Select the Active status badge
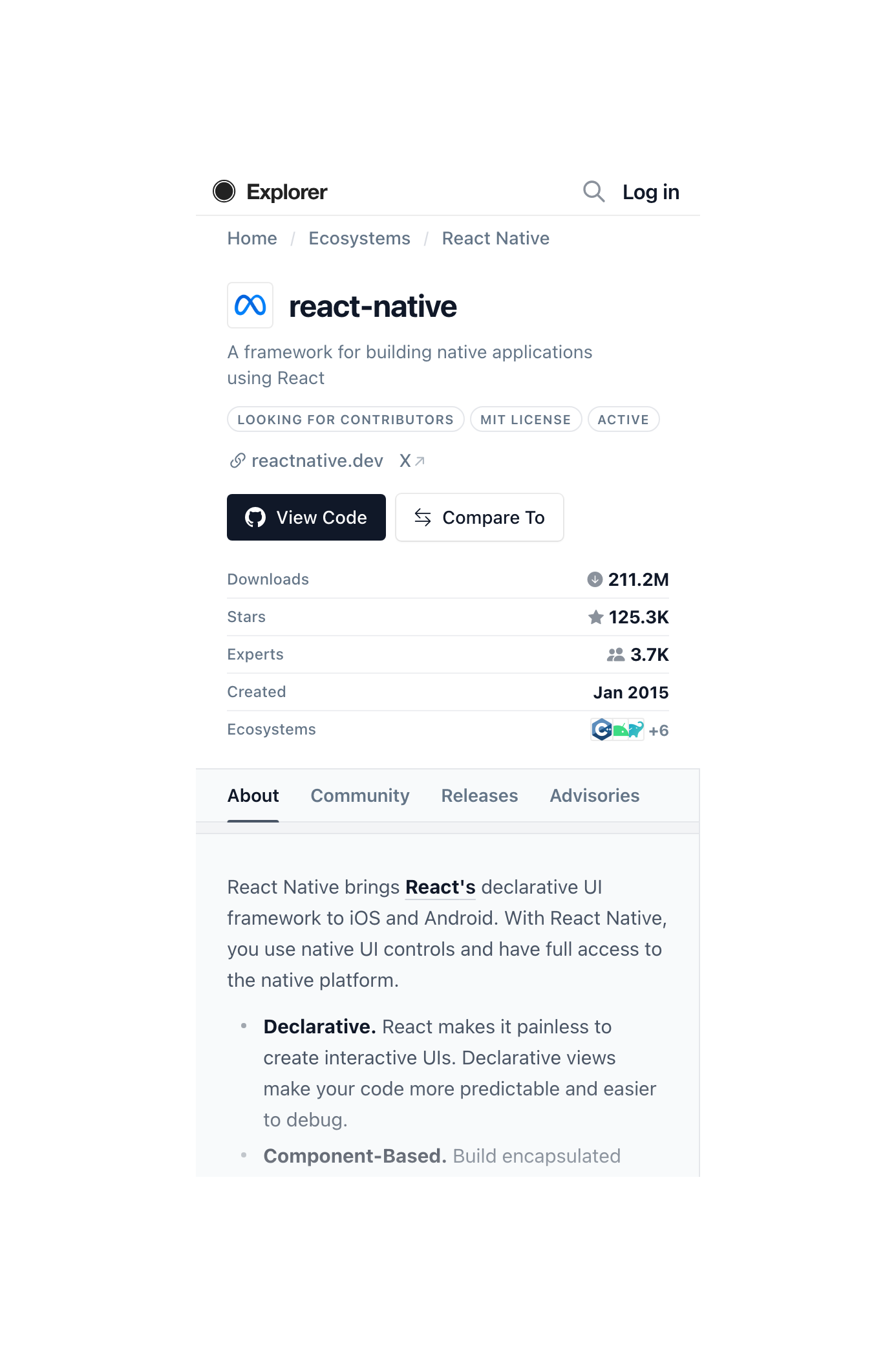Screen dimensions: 896x1345 (623, 420)
